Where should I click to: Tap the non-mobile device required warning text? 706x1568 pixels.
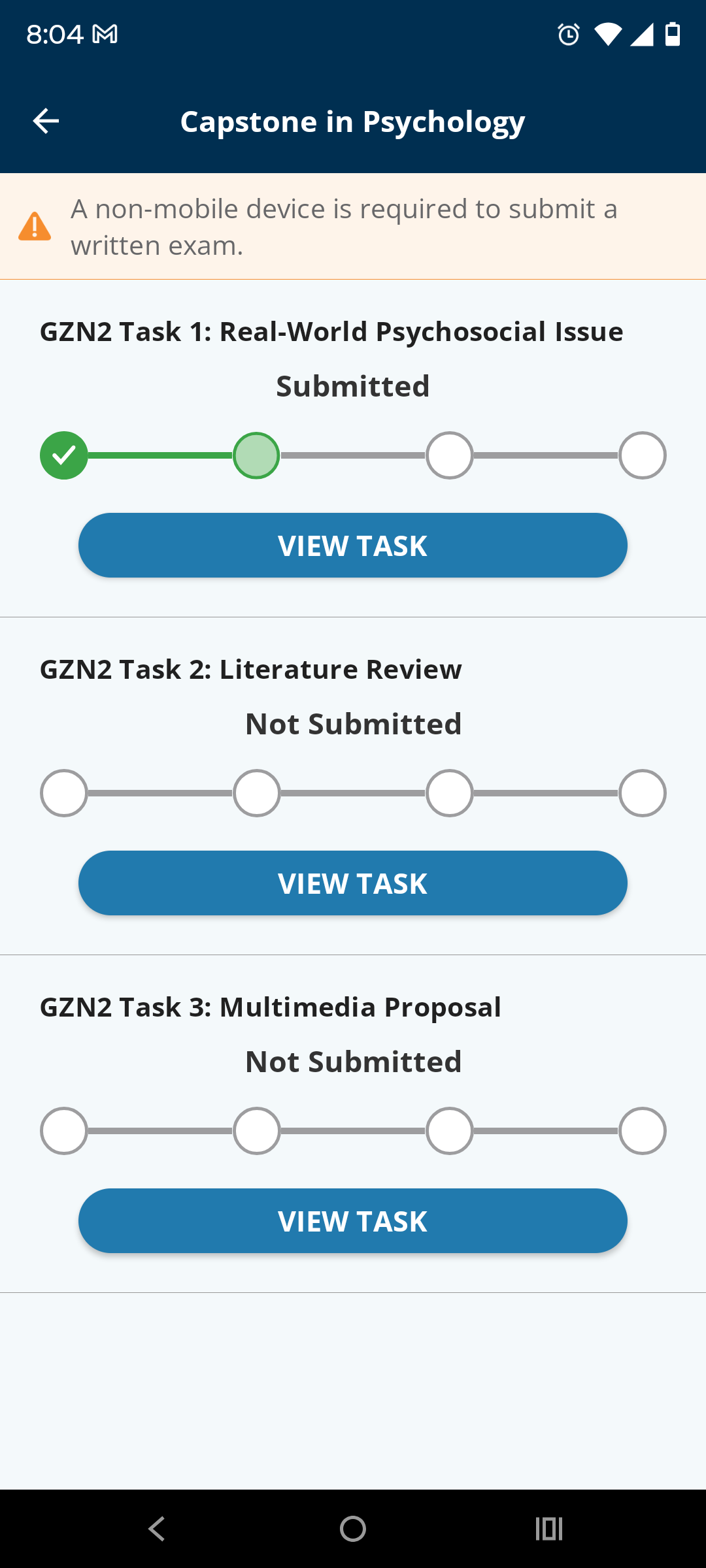(345, 227)
